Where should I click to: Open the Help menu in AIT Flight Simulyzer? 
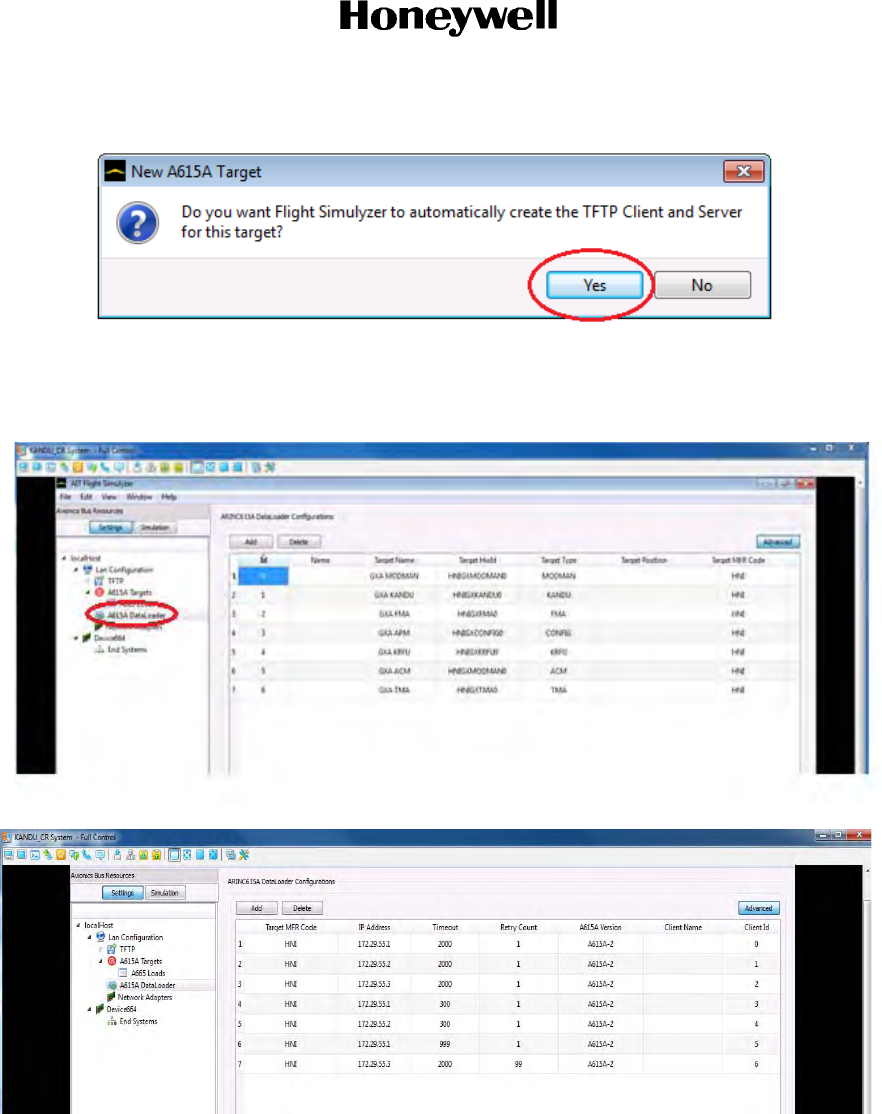[169, 497]
